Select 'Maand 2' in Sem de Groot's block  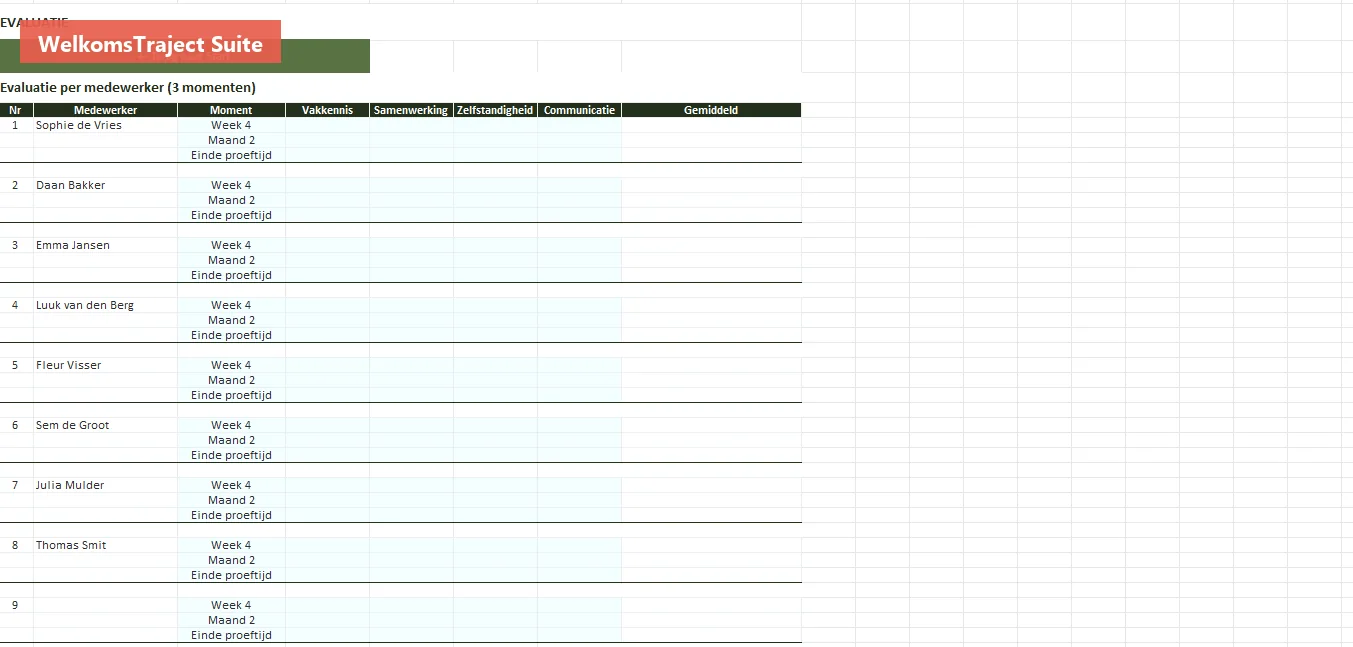click(231, 440)
